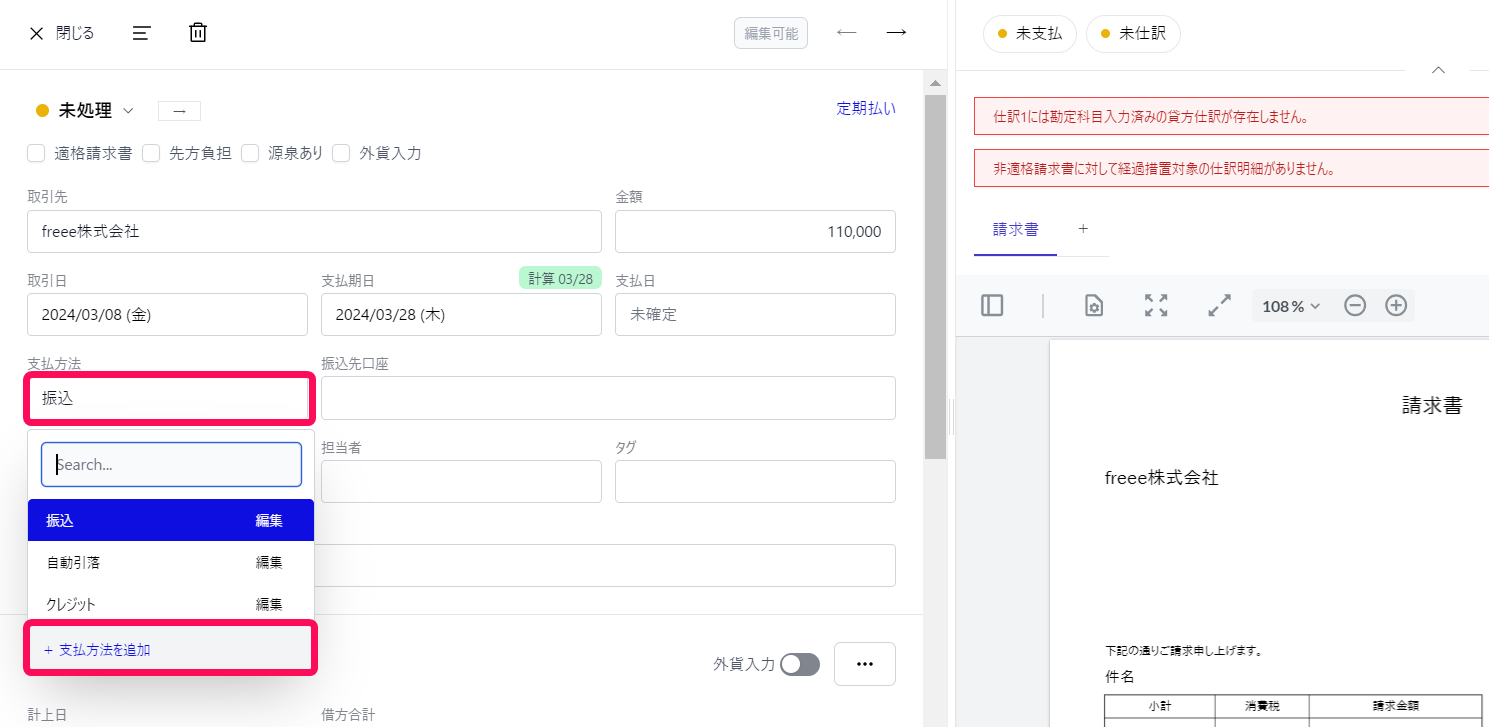The height and width of the screenshot is (727, 1489).
Task: Click the 非適格請求書 warning message
Action: click(1232, 168)
